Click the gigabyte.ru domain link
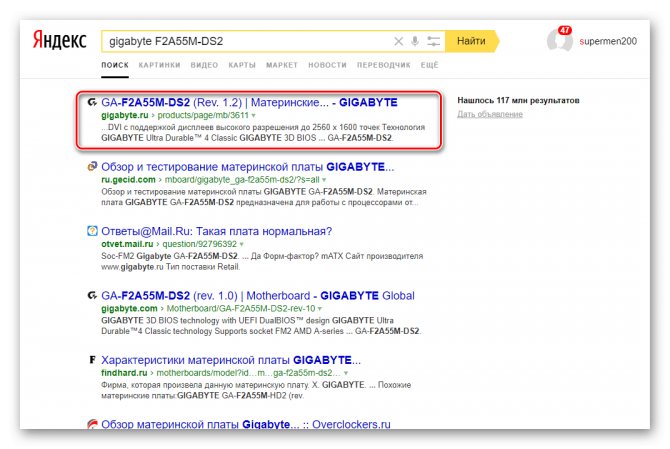The image size is (670, 449). point(125,115)
